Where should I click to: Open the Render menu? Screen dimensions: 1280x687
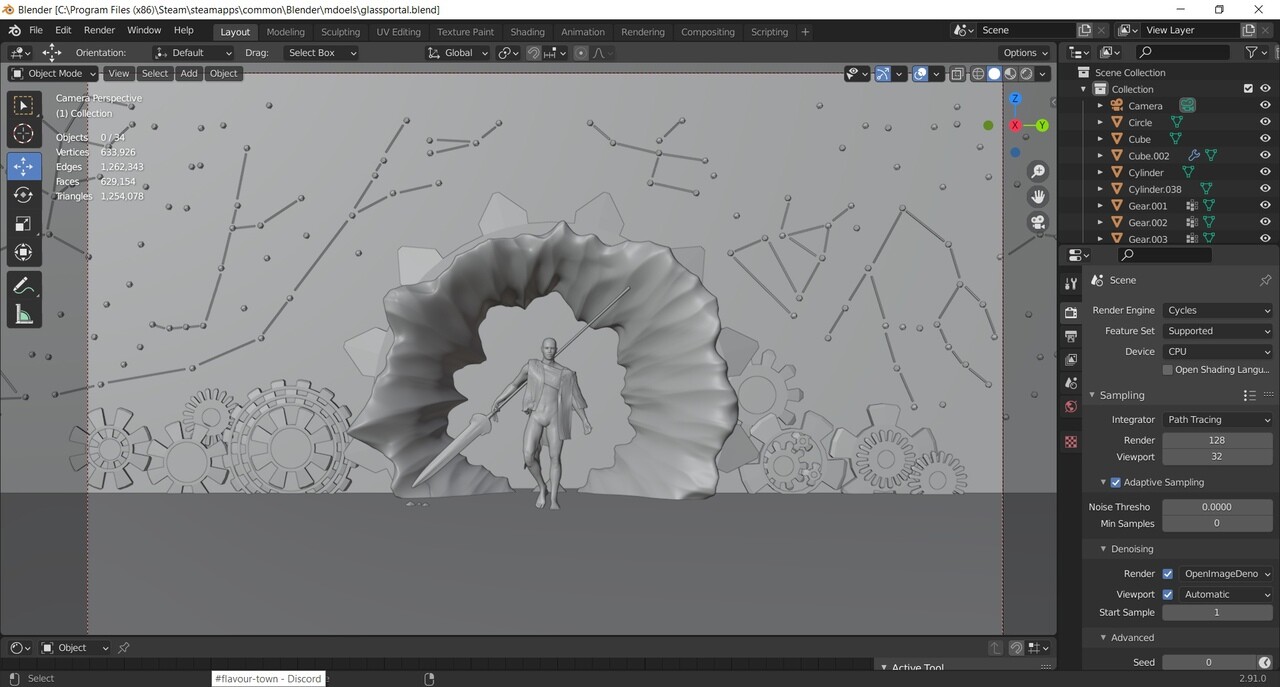tap(99, 30)
